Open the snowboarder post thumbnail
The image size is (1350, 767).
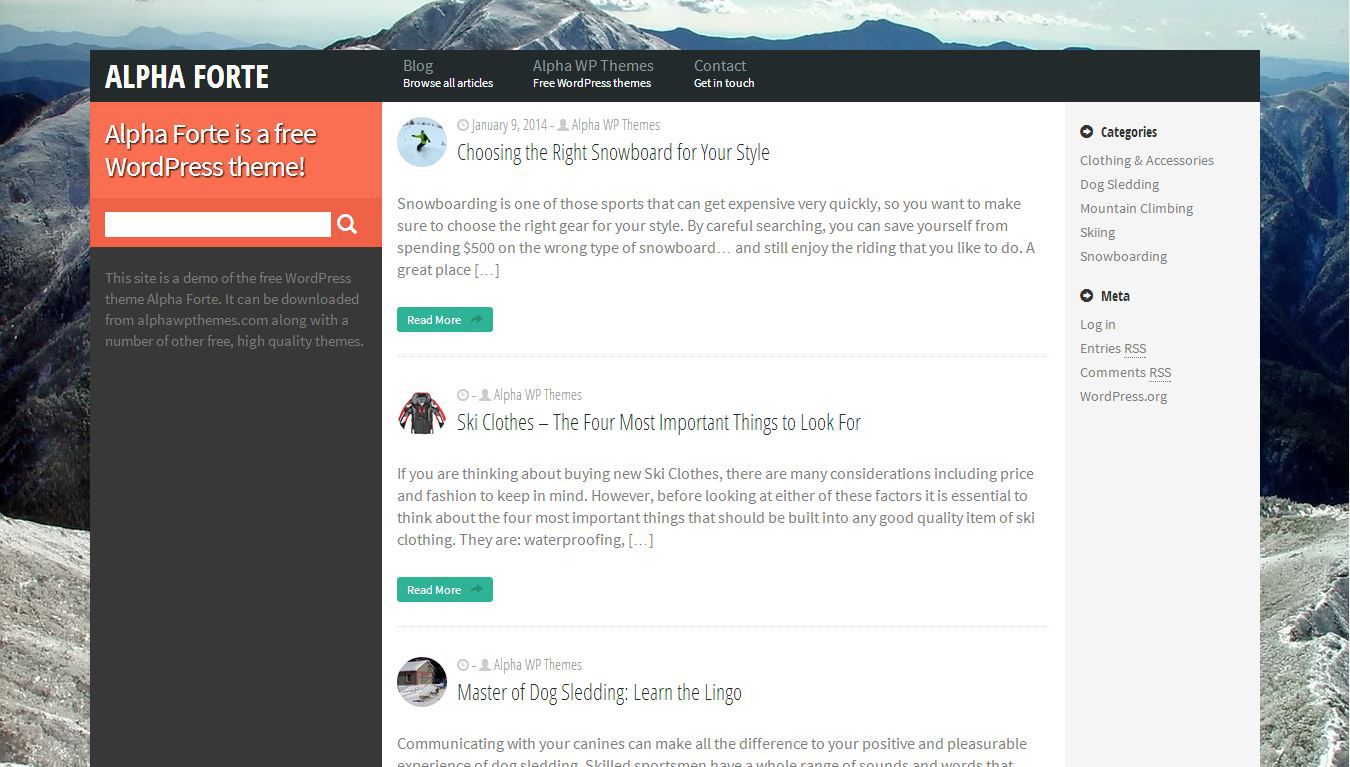422,142
